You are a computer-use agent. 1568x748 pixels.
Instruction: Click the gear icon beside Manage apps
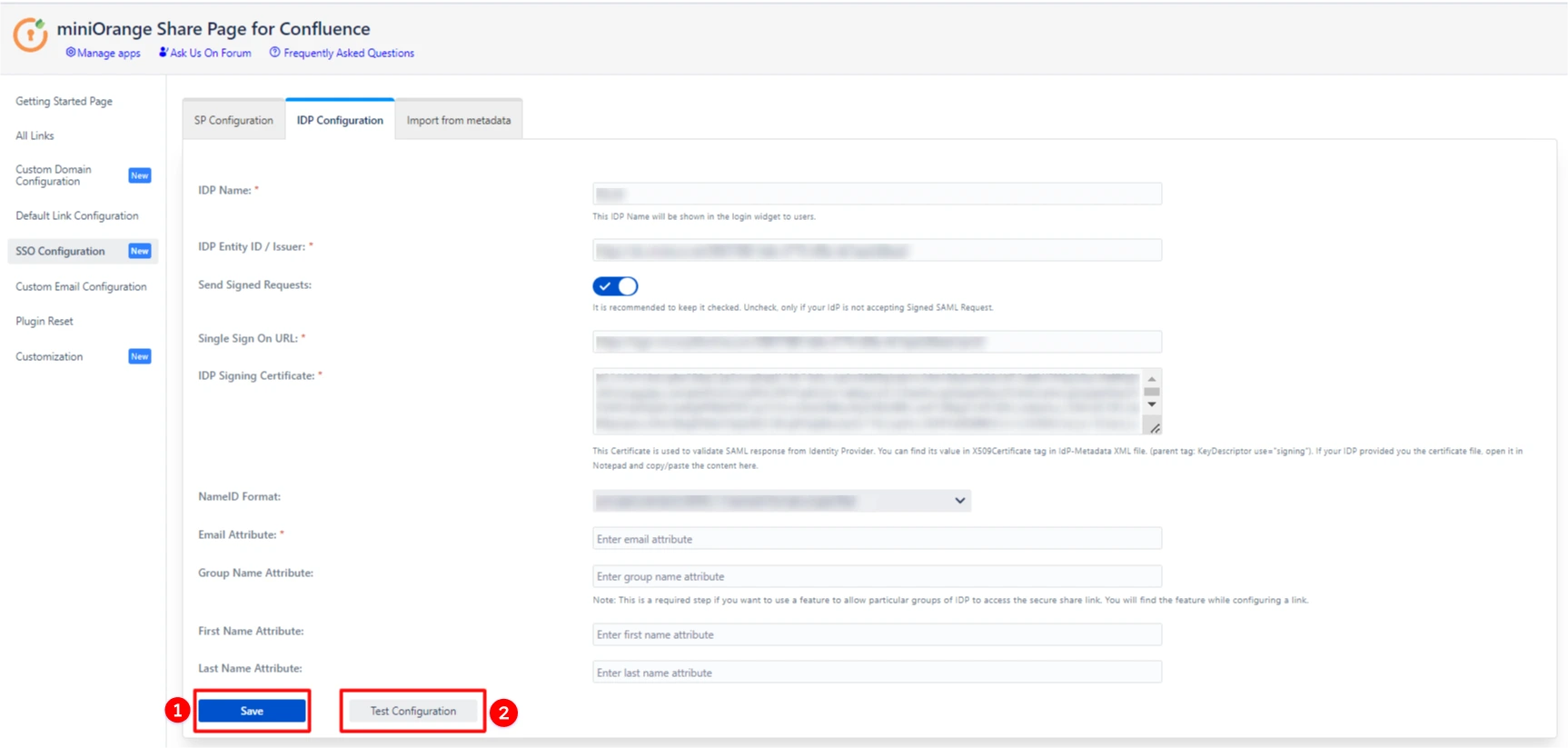click(x=71, y=53)
